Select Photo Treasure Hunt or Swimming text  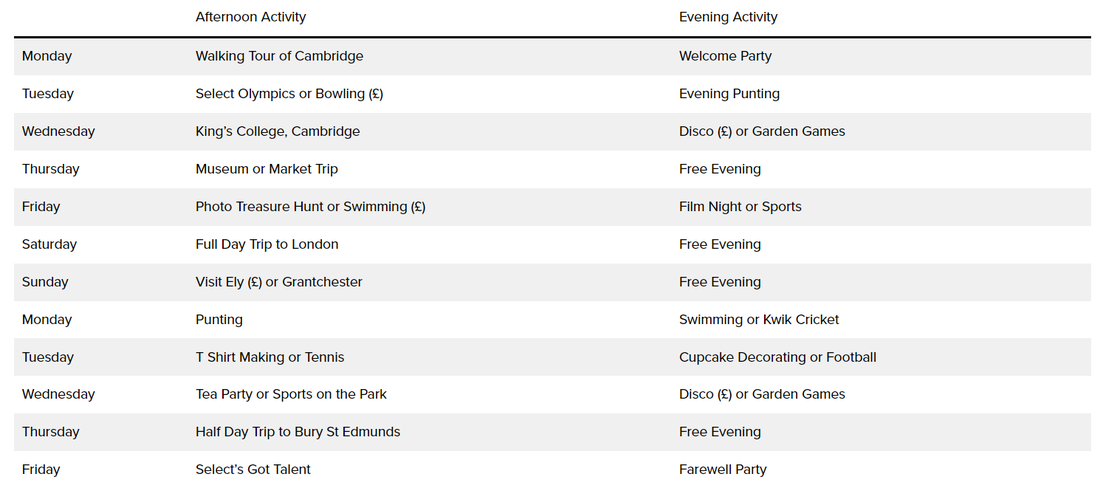(x=310, y=207)
